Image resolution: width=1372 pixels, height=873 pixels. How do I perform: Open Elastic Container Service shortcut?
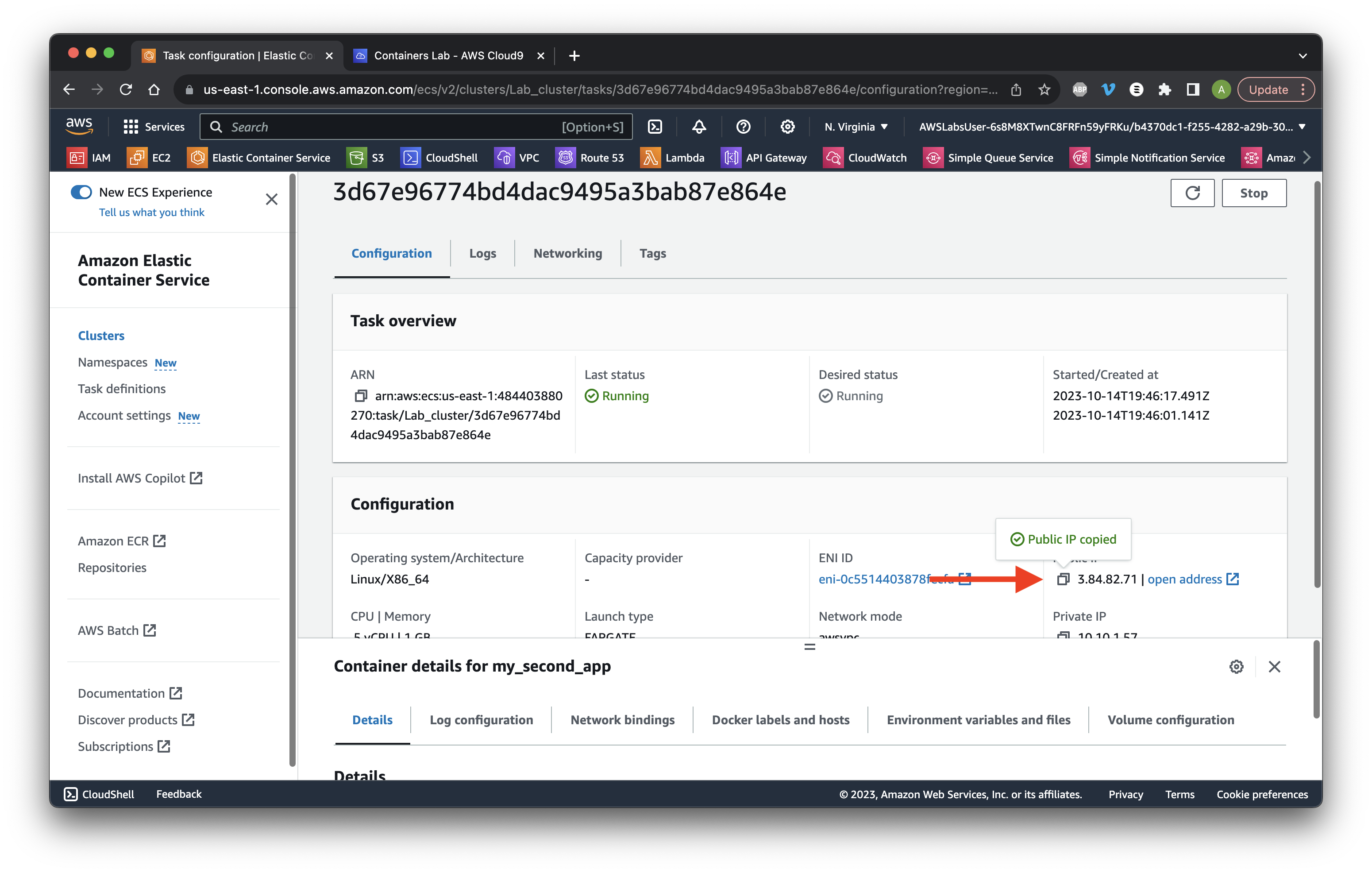pos(259,158)
